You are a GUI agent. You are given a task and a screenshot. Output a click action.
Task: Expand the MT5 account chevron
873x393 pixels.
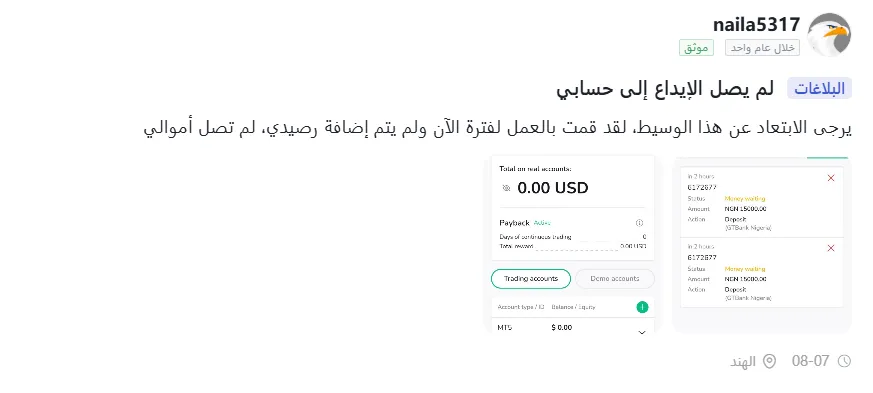[641, 332]
